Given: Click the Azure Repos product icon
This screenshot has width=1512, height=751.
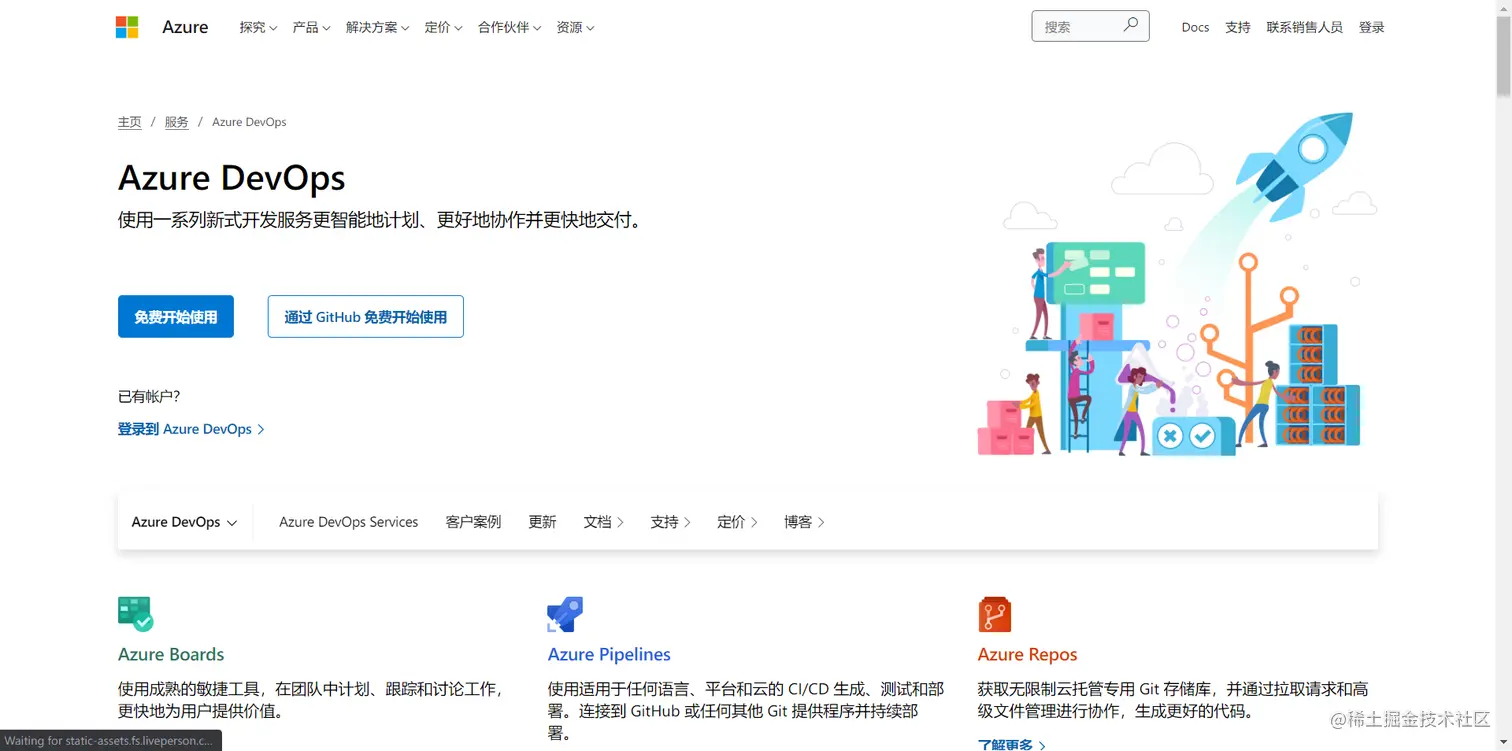Looking at the screenshot, I should tap(995, 613).
